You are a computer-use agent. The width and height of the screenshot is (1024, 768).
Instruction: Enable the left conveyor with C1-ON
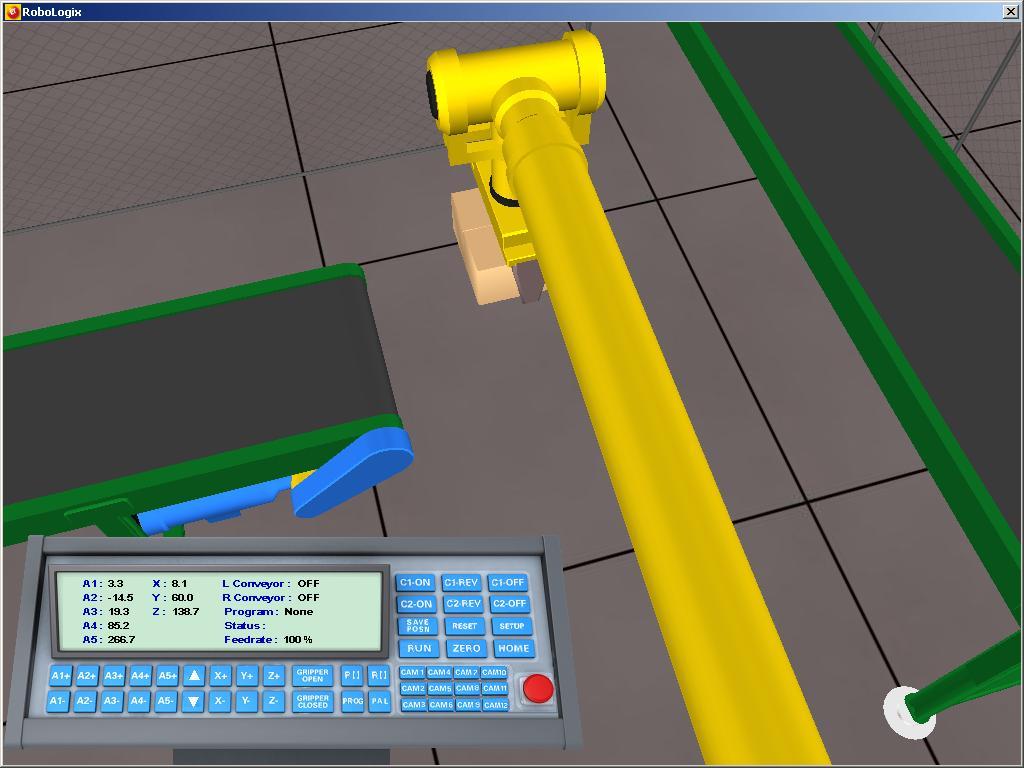pos(415,582)
